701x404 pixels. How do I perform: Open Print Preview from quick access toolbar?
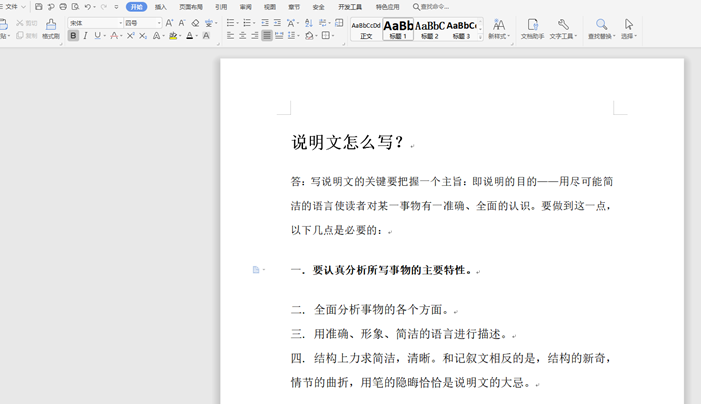point(75,7)
